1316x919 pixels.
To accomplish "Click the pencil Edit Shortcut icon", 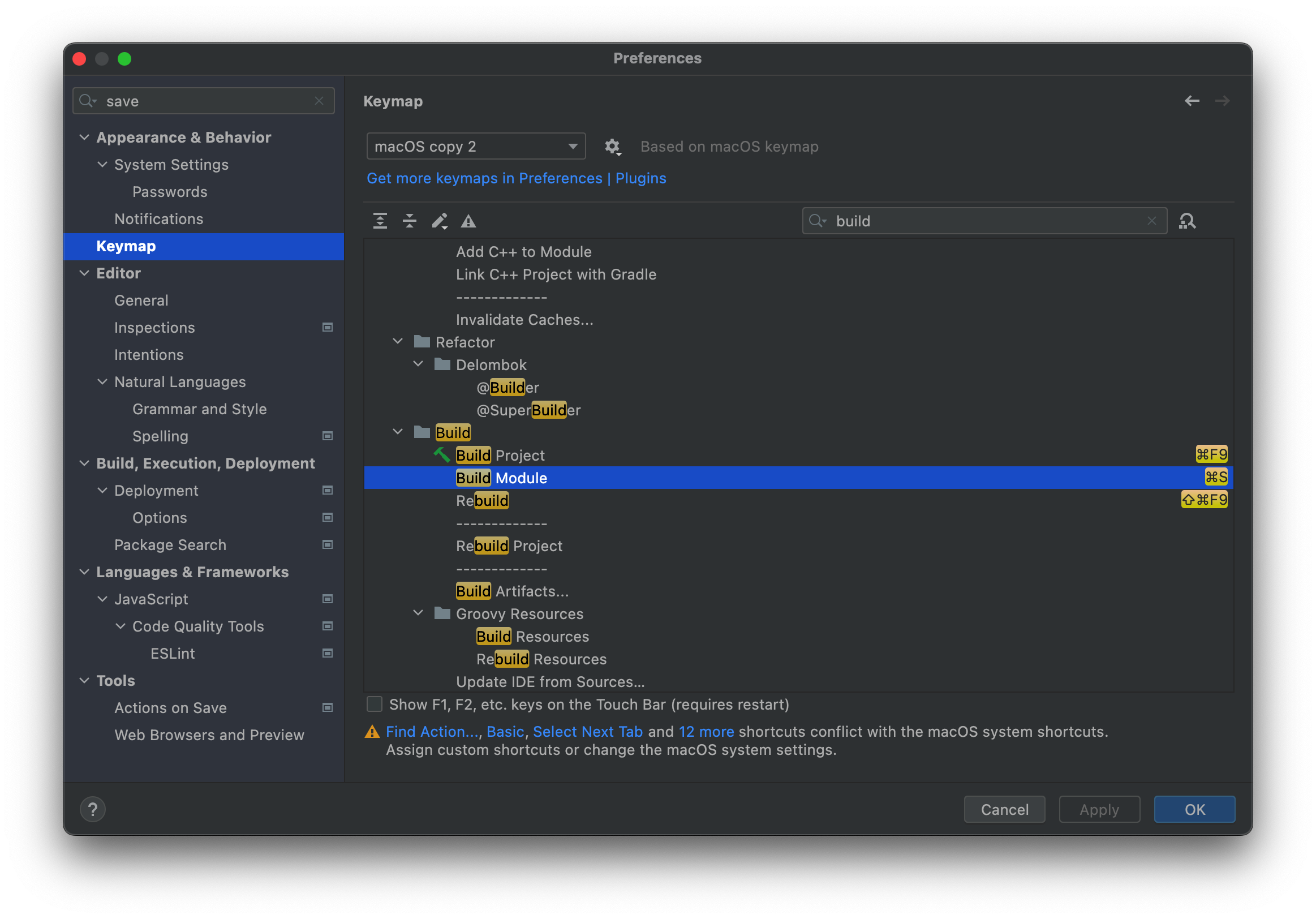I will 439,221.
